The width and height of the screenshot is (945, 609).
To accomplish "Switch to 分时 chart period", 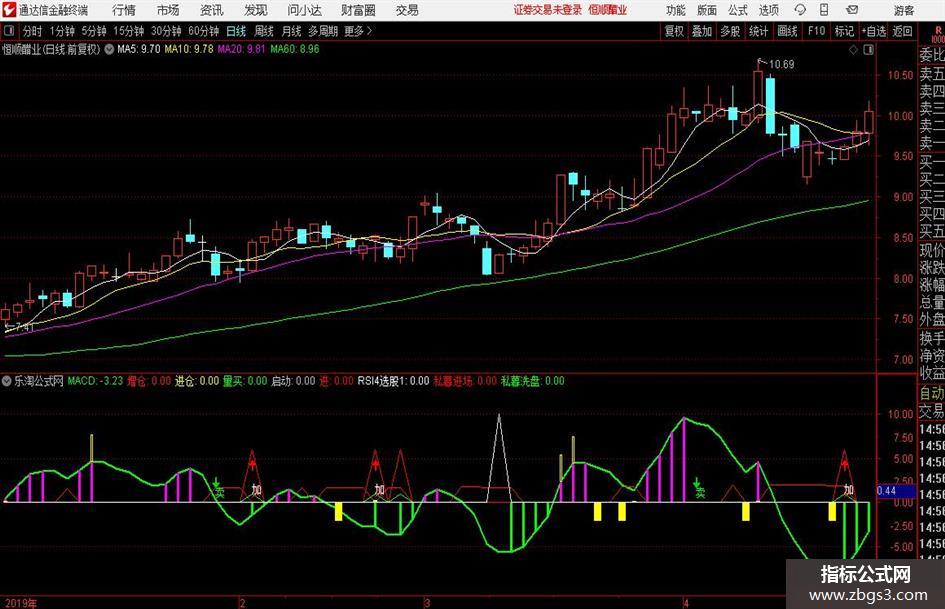I will point(32,31).
